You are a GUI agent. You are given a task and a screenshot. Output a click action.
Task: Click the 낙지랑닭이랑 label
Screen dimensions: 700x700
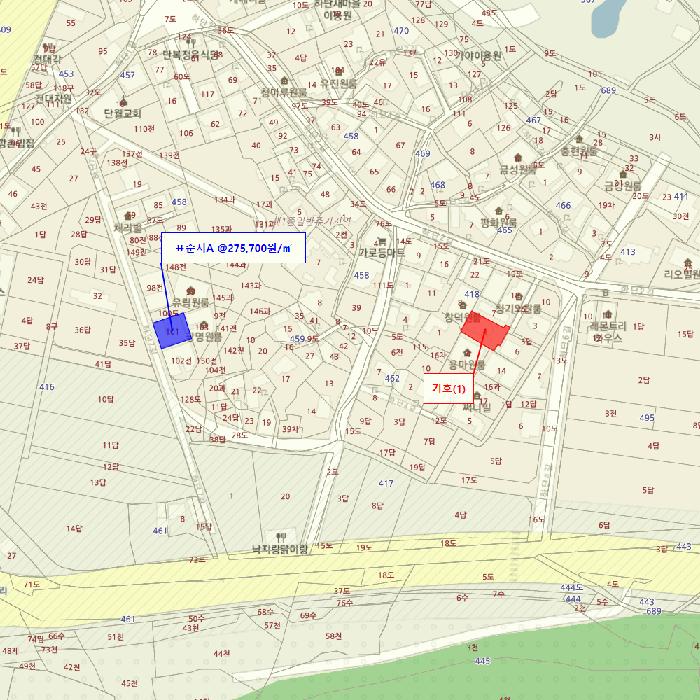(280, 549)
